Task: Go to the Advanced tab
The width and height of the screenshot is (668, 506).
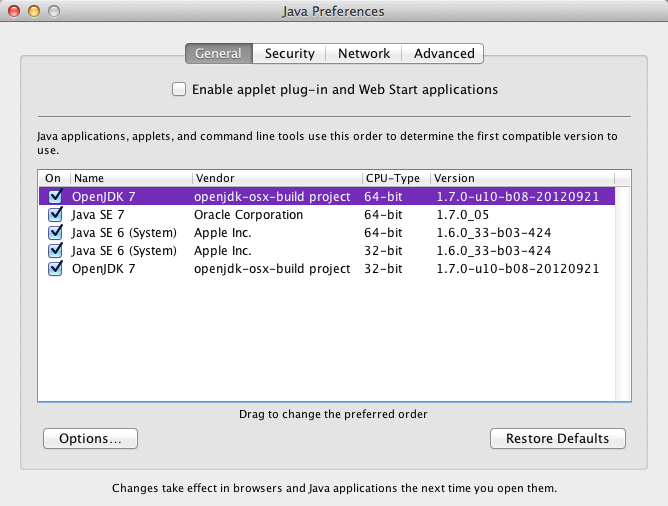Action: [444, 53]
